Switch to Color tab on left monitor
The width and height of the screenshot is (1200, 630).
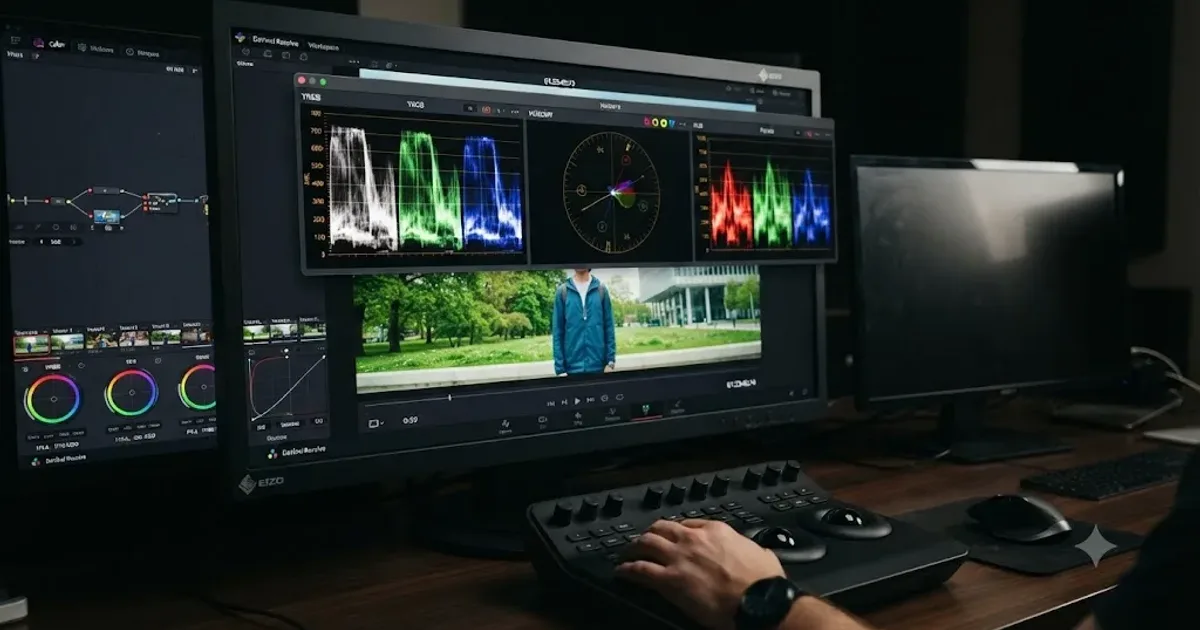pos(49,44)
